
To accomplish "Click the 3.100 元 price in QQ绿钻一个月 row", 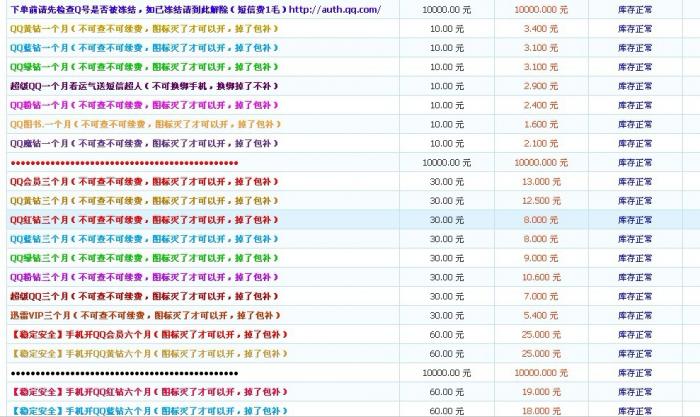I will click(x=541, y=67).
